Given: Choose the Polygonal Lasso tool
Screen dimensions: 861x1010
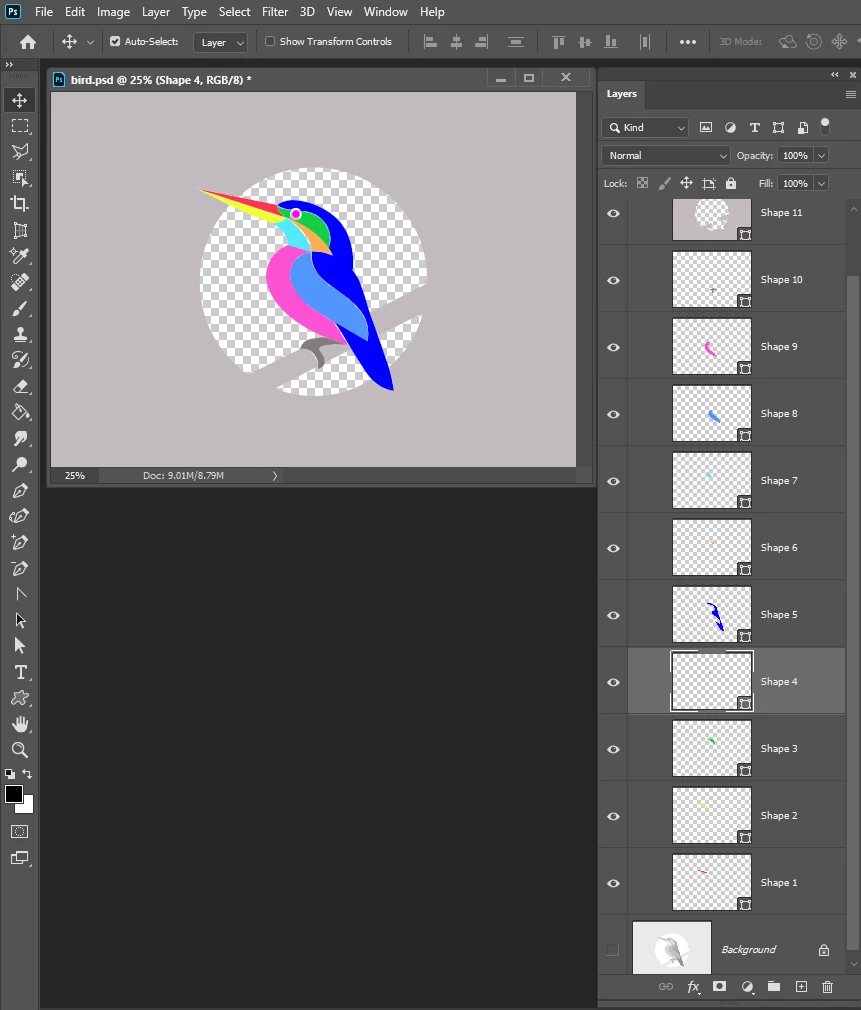Looking at the screenshot, I should point(19,152).
